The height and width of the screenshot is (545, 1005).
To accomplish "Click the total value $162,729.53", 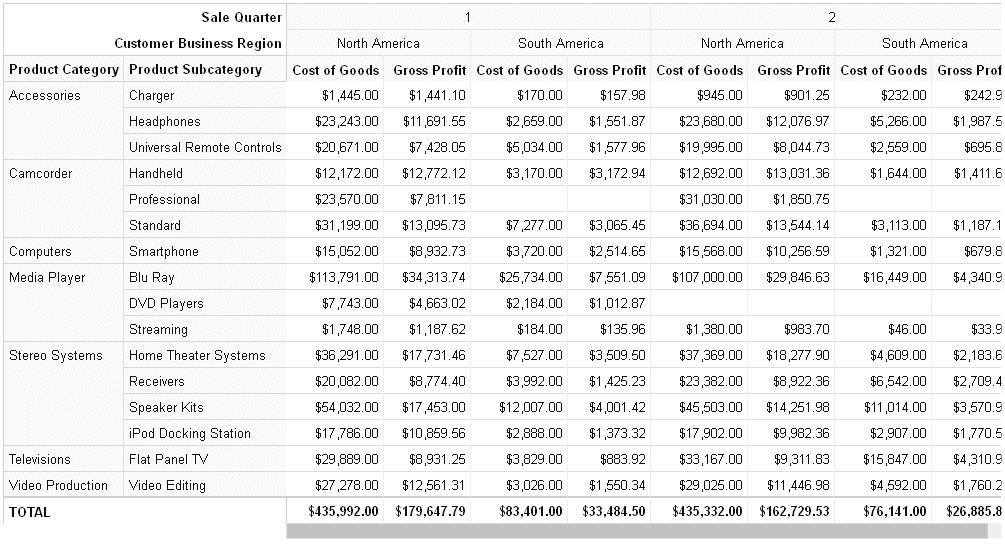I will [794, 512].
